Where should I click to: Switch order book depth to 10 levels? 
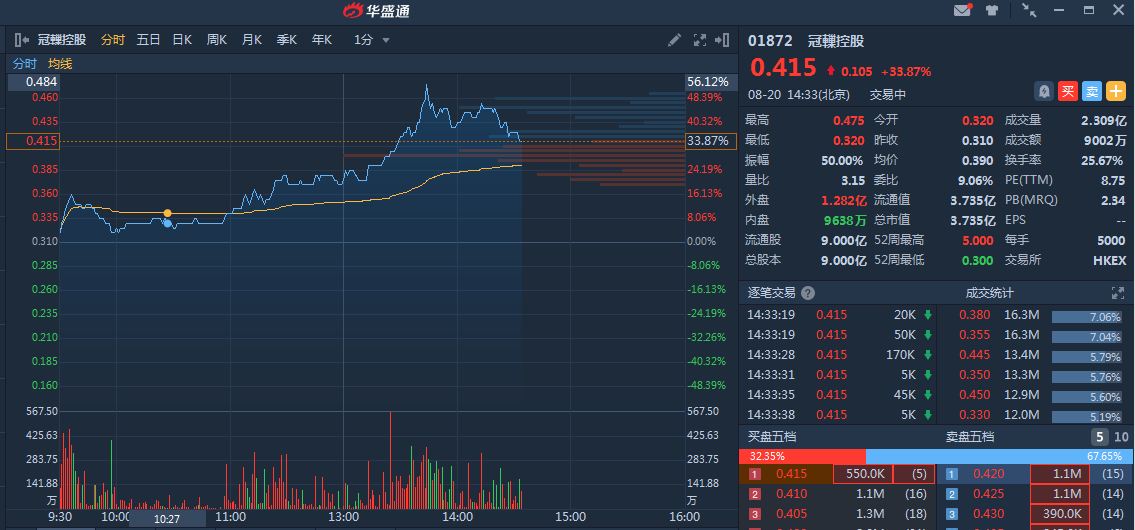pyautogui.click(x=1121, y=436)
